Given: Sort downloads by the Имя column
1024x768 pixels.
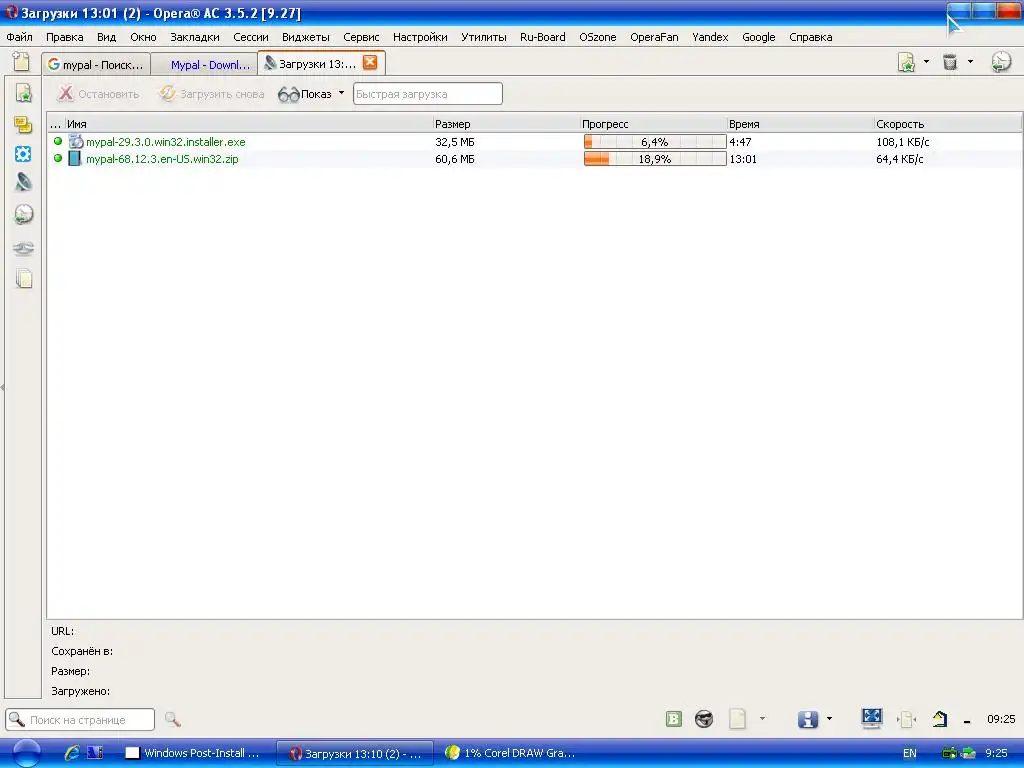Looking at the screenshot, I should 249,123.
